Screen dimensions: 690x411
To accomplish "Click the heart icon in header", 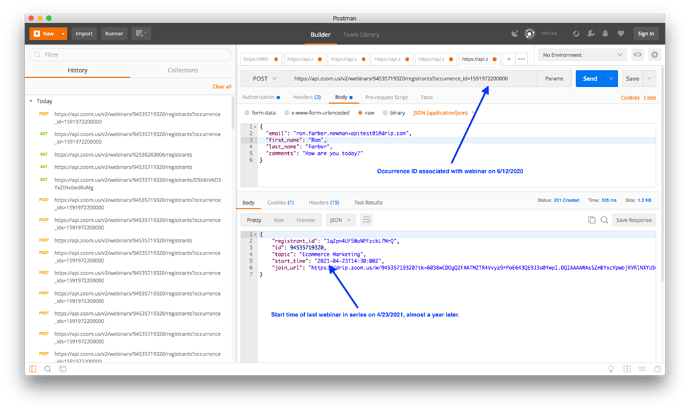I will click(620, 33).
